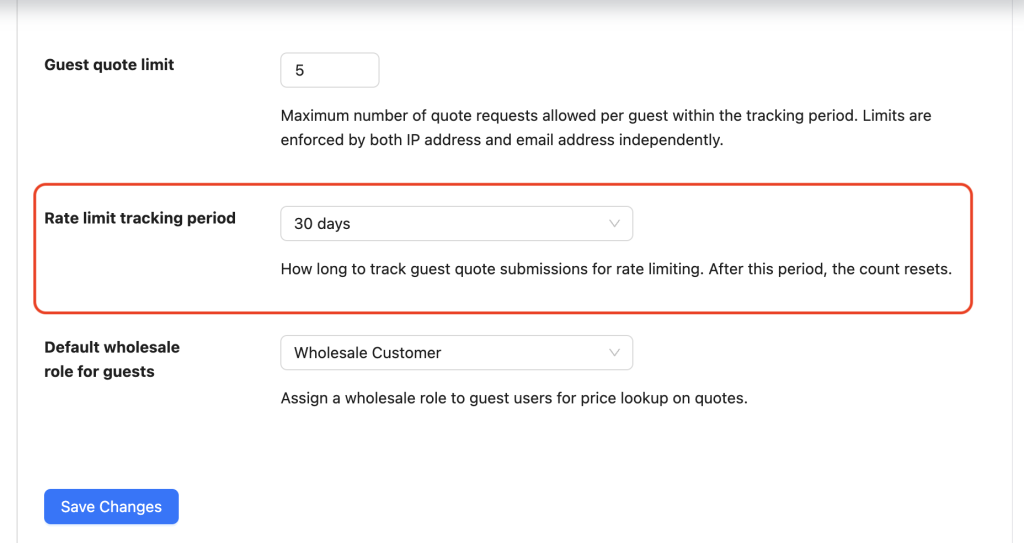Screen dimensions: 1024x543
Task: Click the chevron arrow beside Wholesale Customer
Action: (615, 353)
